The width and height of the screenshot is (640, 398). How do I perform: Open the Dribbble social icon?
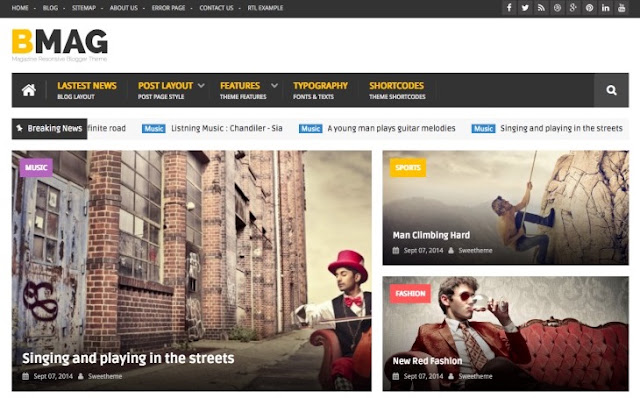click(x=557, y=8)
